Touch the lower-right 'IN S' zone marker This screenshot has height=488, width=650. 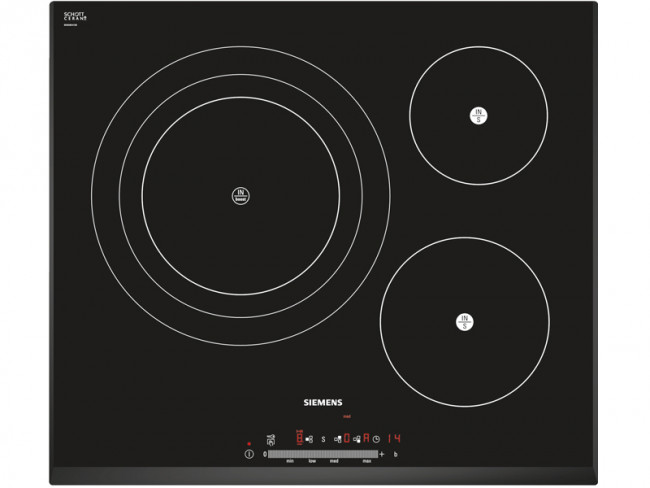coord(464,322)
